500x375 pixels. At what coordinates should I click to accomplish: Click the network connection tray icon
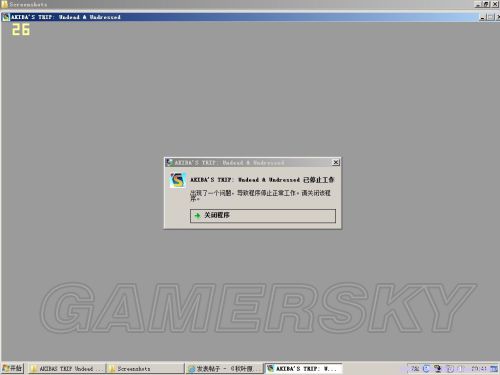tap(438, 369)
